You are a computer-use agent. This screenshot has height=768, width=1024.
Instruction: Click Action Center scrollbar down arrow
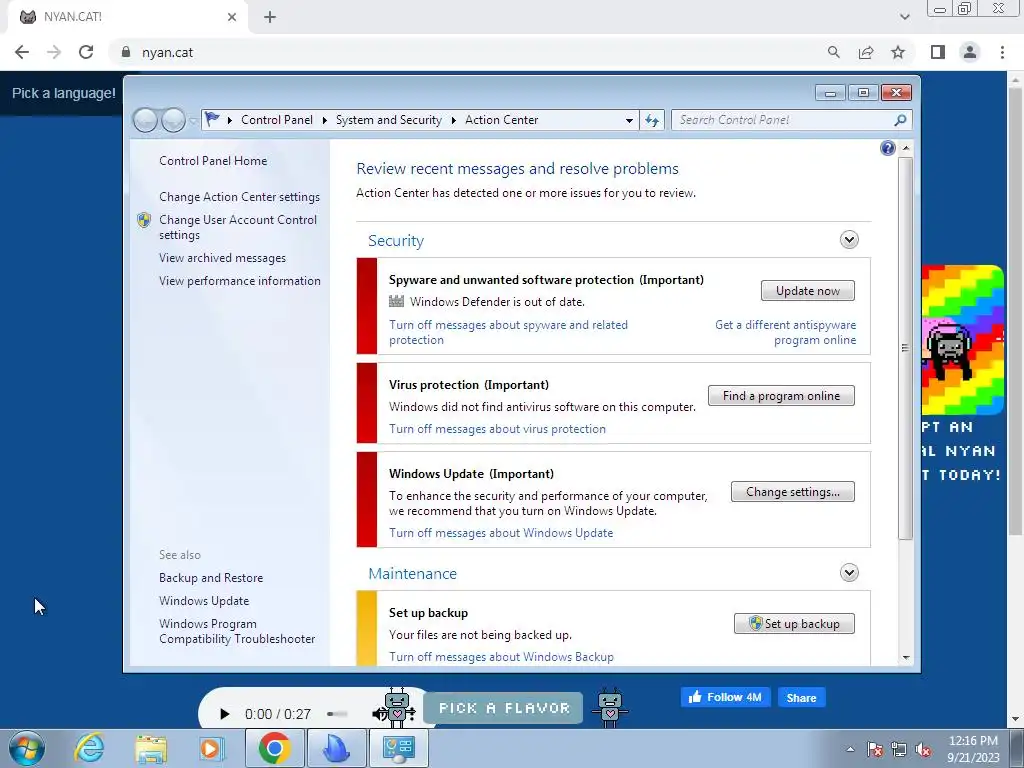click(x=906, y=658)
